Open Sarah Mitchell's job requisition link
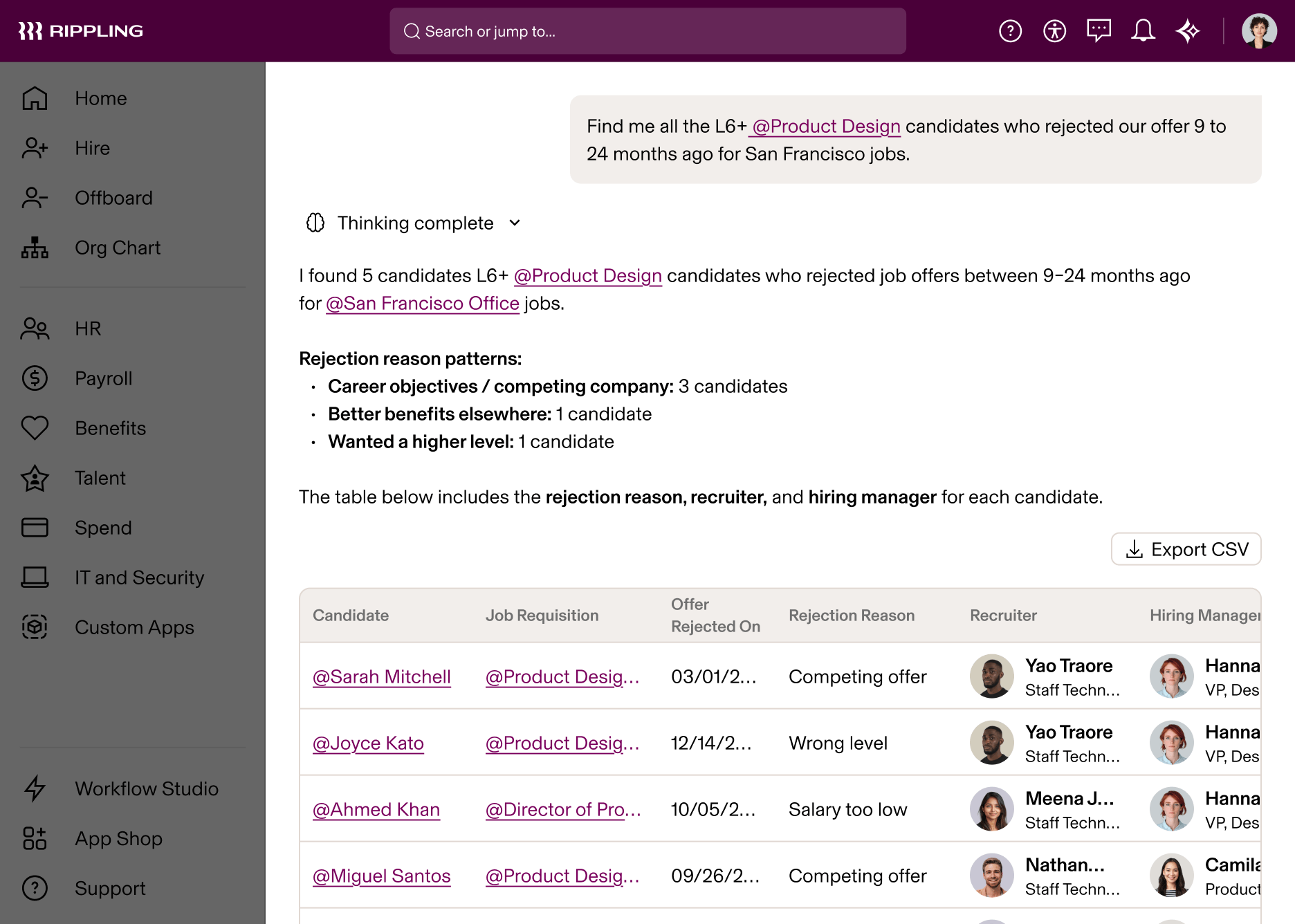Screen dimensions: 1295x924 coord(562,676)
